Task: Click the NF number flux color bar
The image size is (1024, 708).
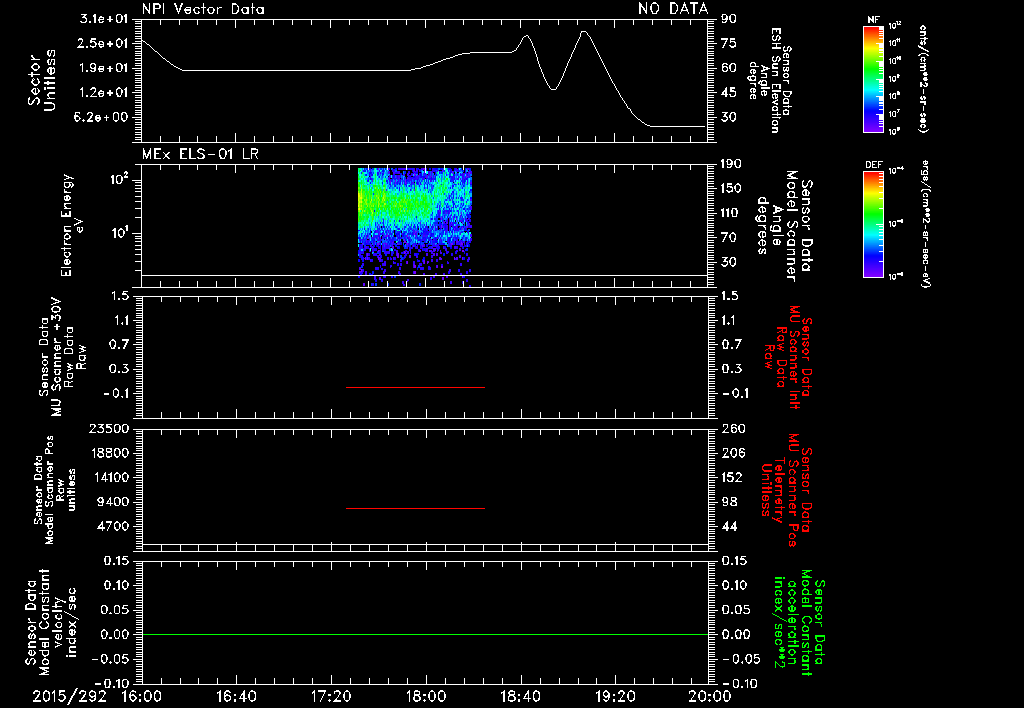Action: click(x=874, y=78)
